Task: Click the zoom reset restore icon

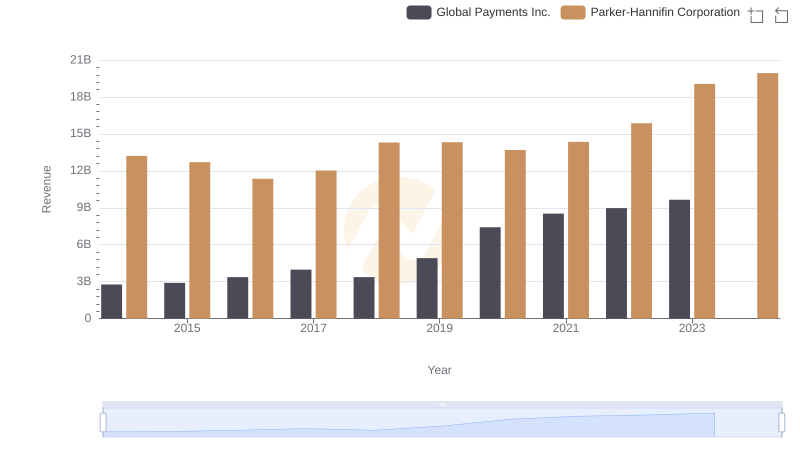Action: tap(781, 15)
